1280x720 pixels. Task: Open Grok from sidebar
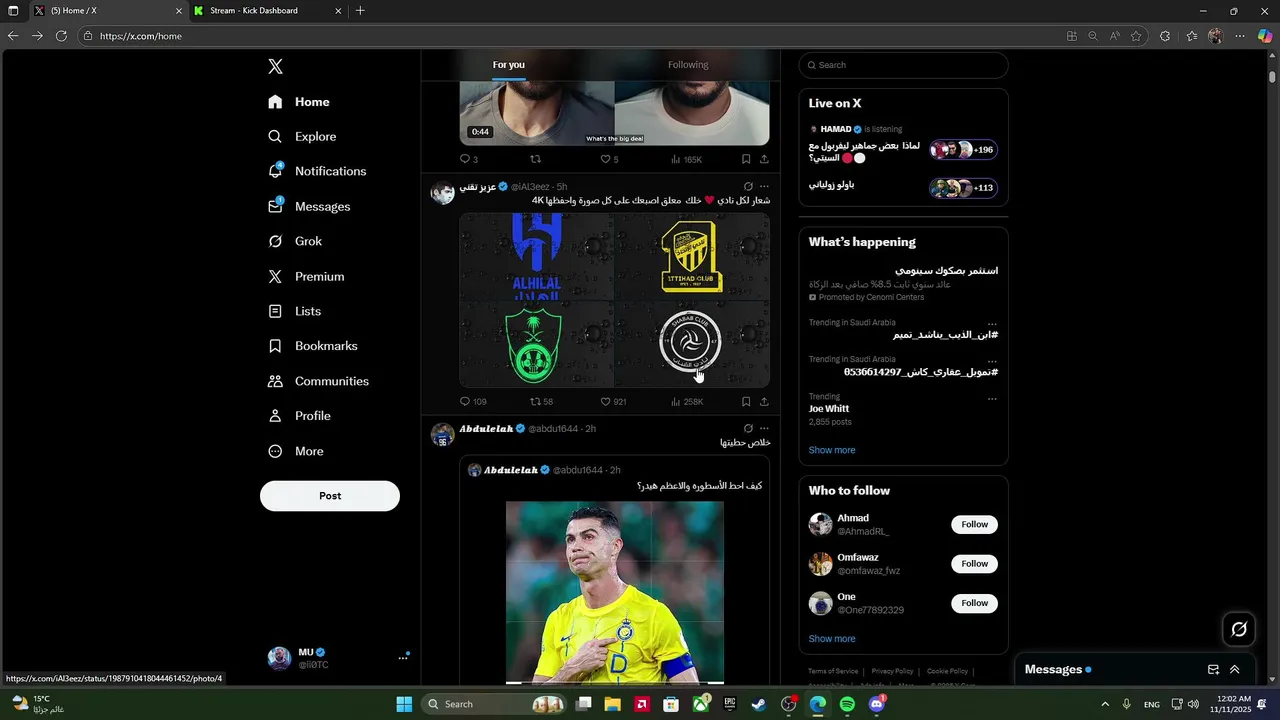click(295, 241)
